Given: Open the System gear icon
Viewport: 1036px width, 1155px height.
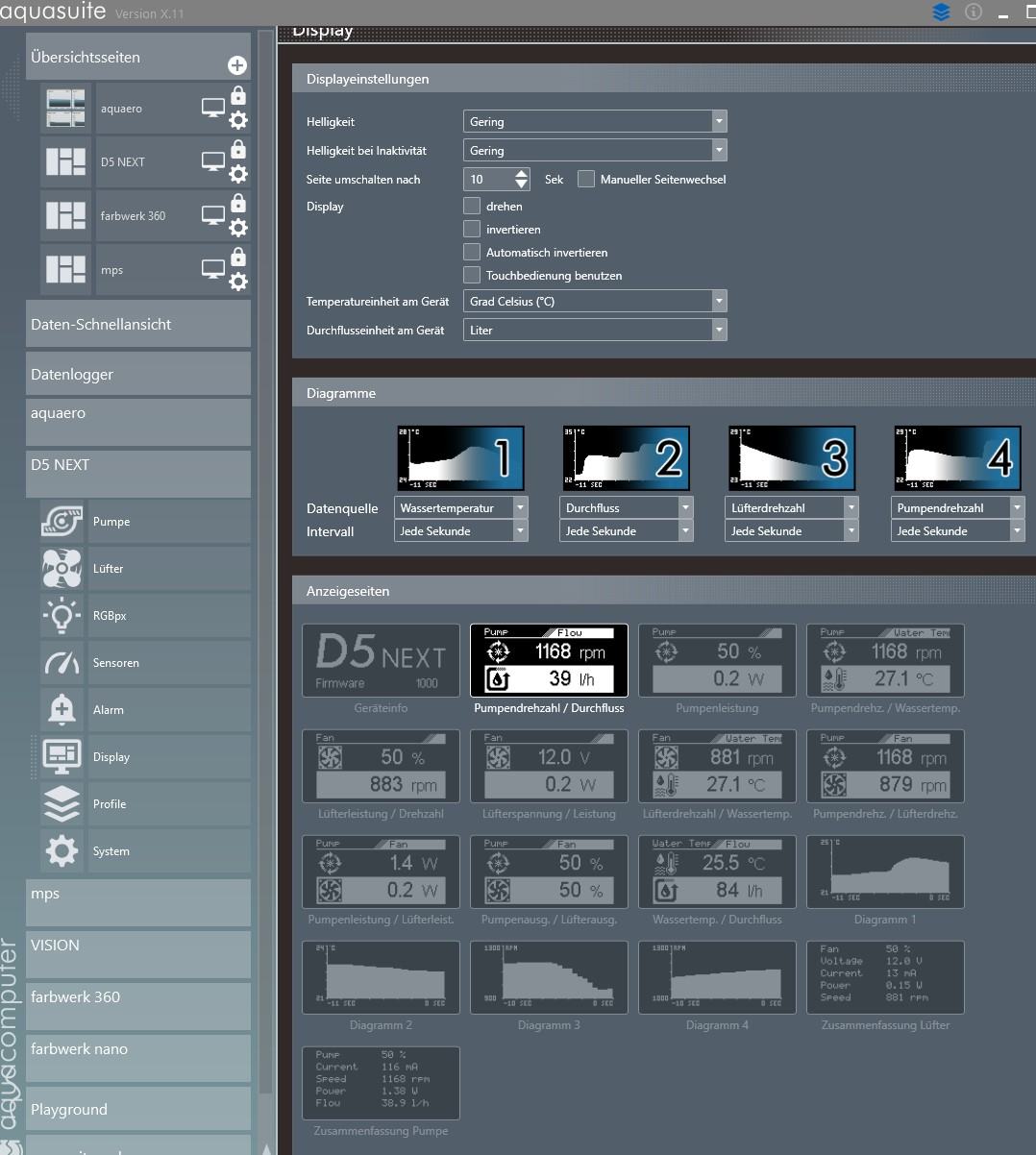Looking at the screenshot, I should tap(62, 851).
